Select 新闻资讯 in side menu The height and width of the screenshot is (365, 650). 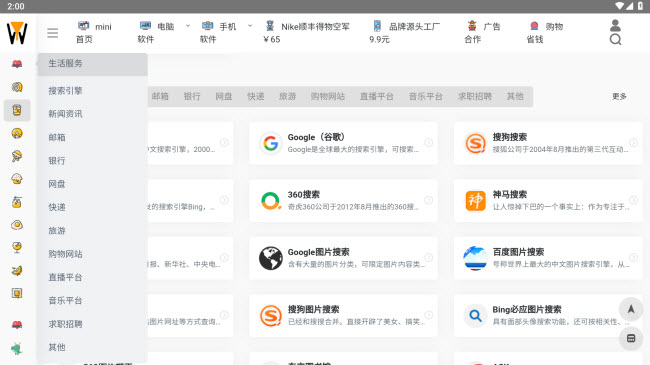[65, 114]
